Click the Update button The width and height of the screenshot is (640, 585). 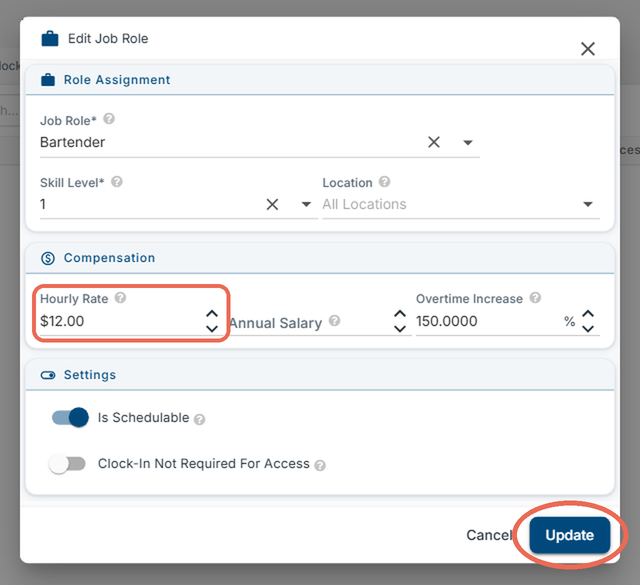tap(569, 535)
